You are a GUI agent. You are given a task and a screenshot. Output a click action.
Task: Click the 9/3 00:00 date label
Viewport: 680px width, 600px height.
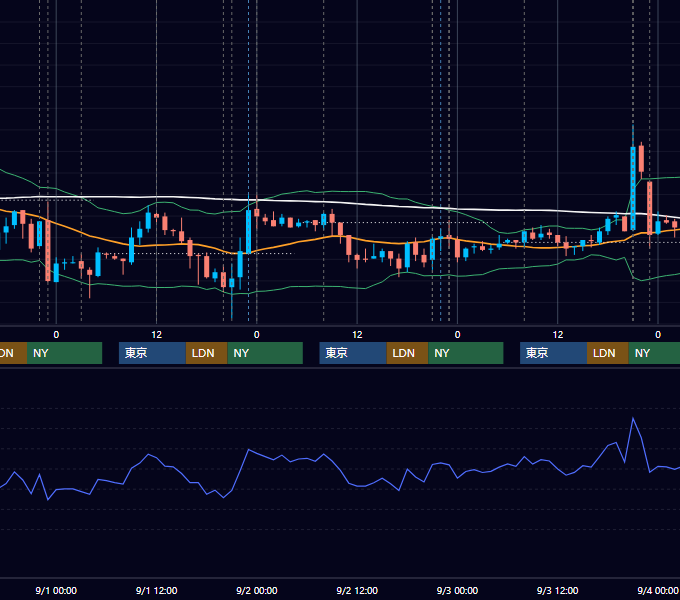[457, 590]
